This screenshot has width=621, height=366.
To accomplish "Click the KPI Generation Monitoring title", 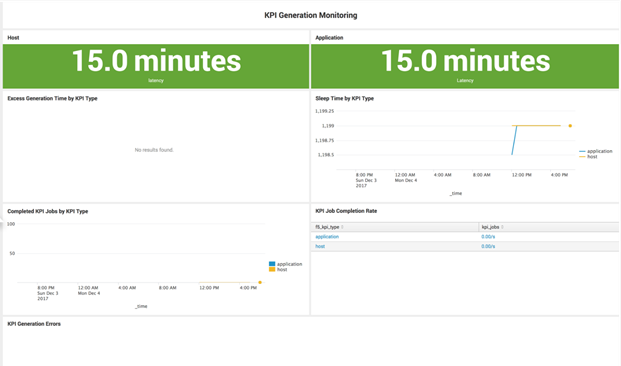I will coord(310,15).
